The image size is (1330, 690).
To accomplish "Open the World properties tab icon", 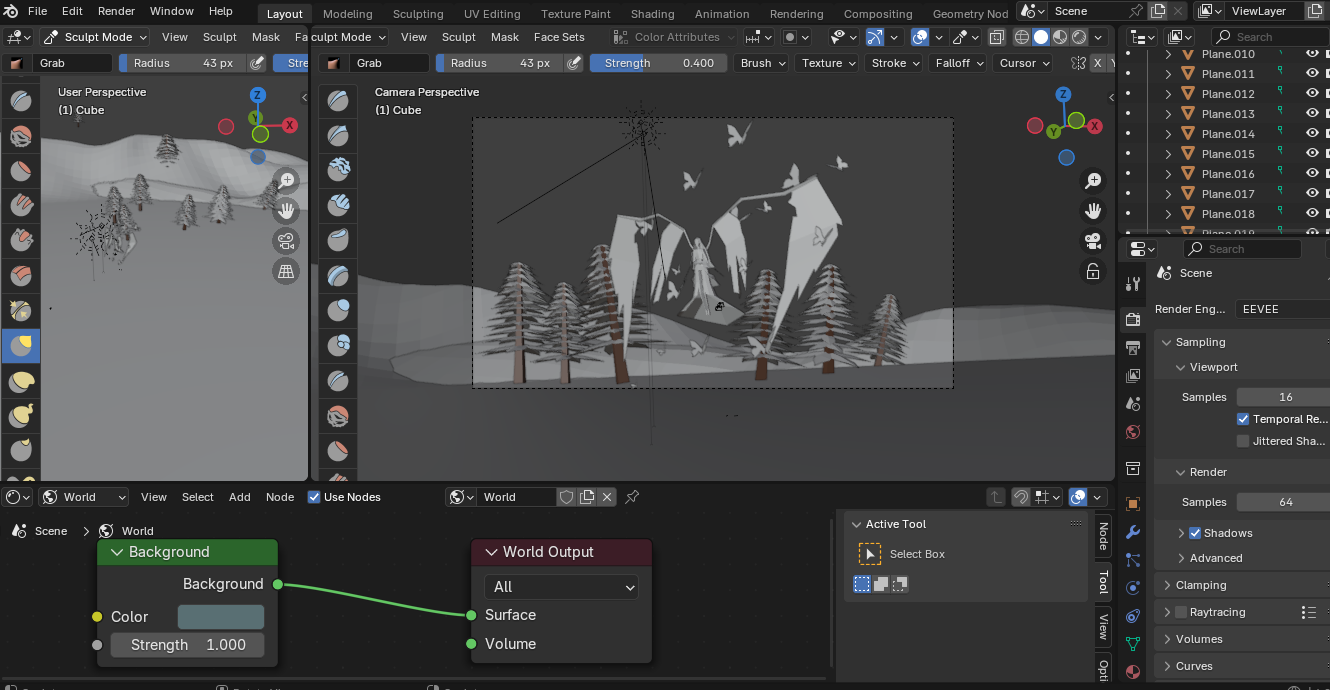I will [1133, 433].
